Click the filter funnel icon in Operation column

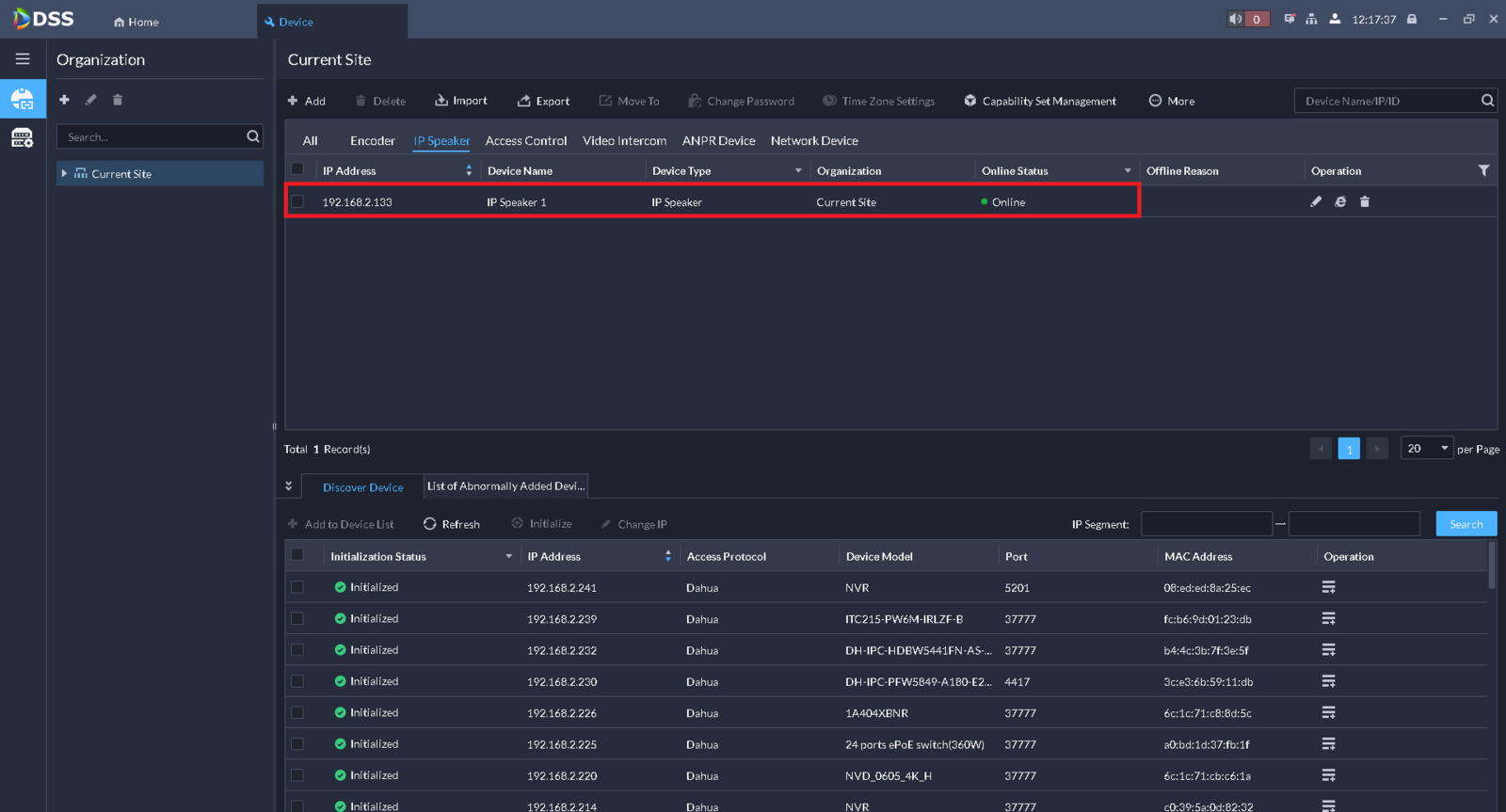pos(1483,170)
